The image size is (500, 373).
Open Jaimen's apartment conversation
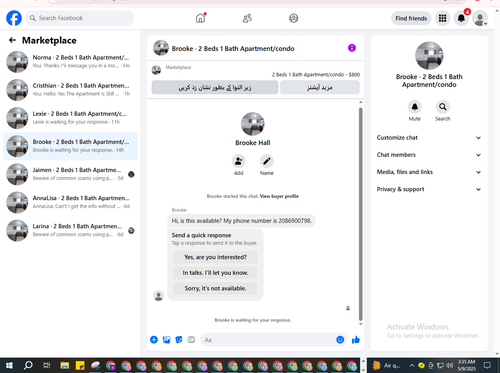(70, 174)
